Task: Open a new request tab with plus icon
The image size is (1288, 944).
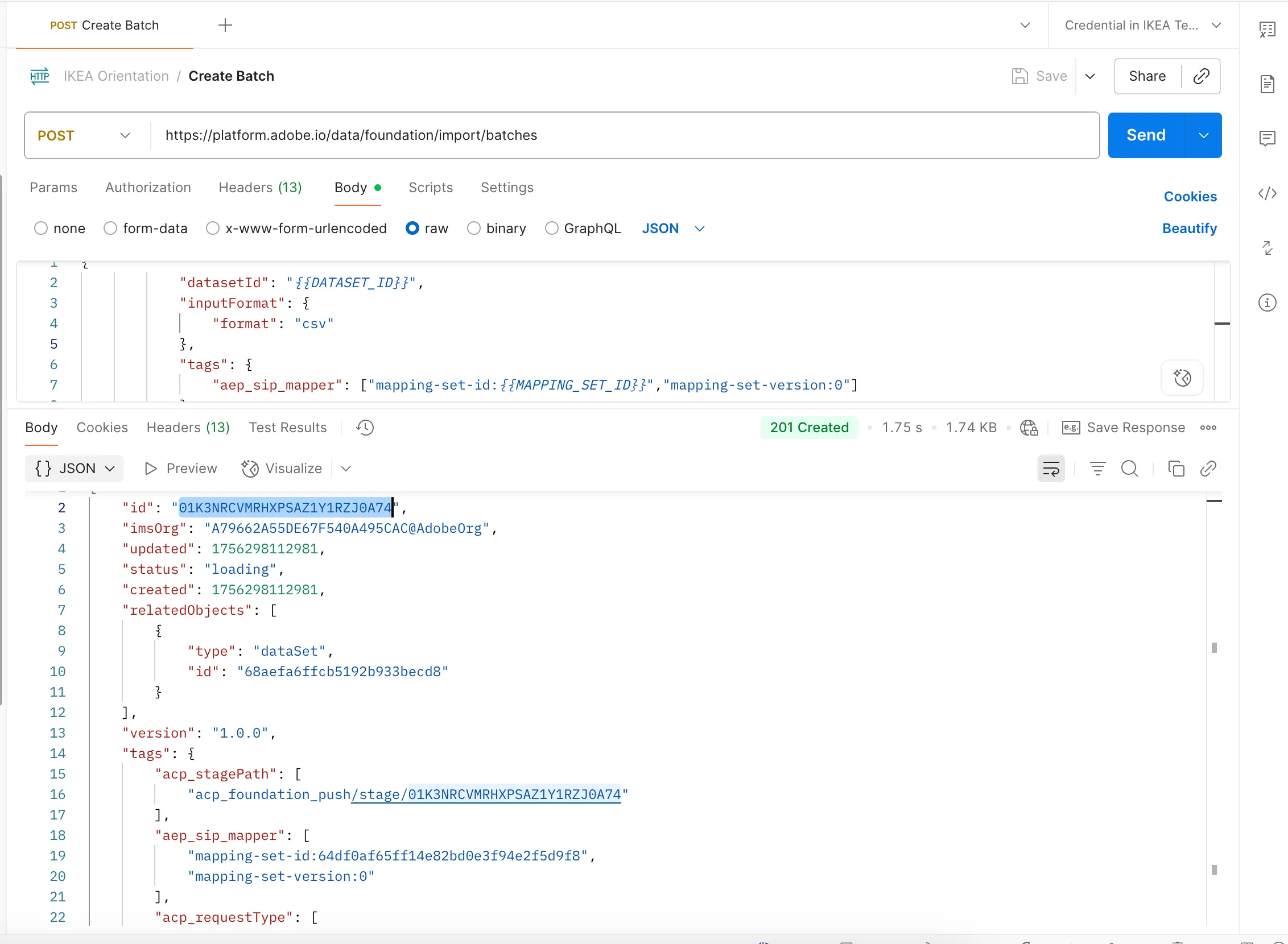Action: pyautogui.click(x=225, y=25)
